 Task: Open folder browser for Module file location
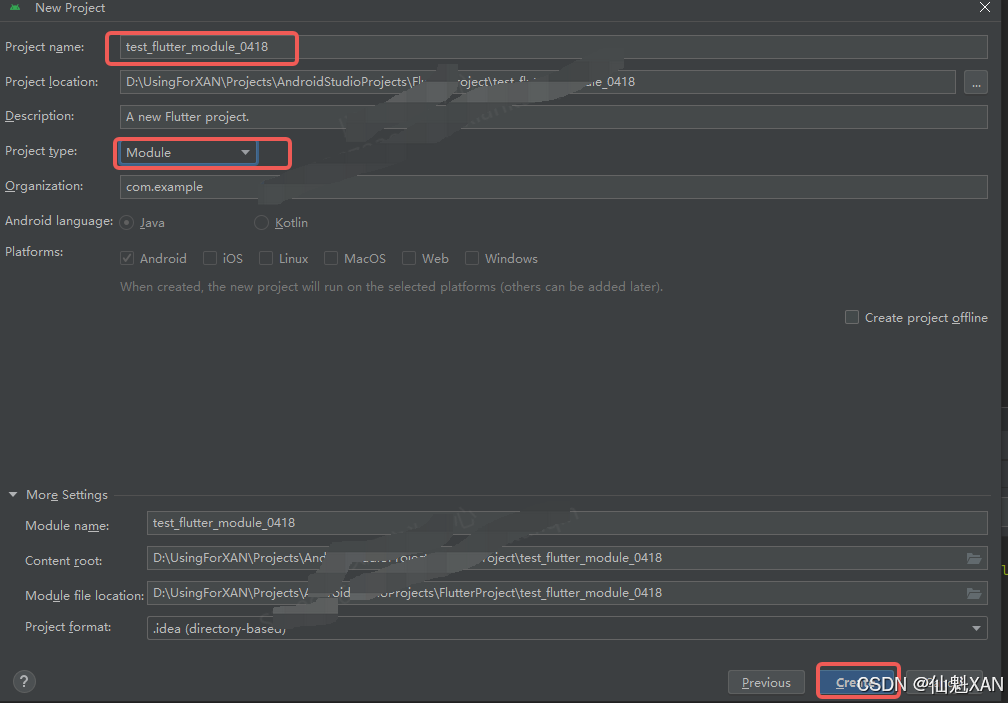point(974,593)
